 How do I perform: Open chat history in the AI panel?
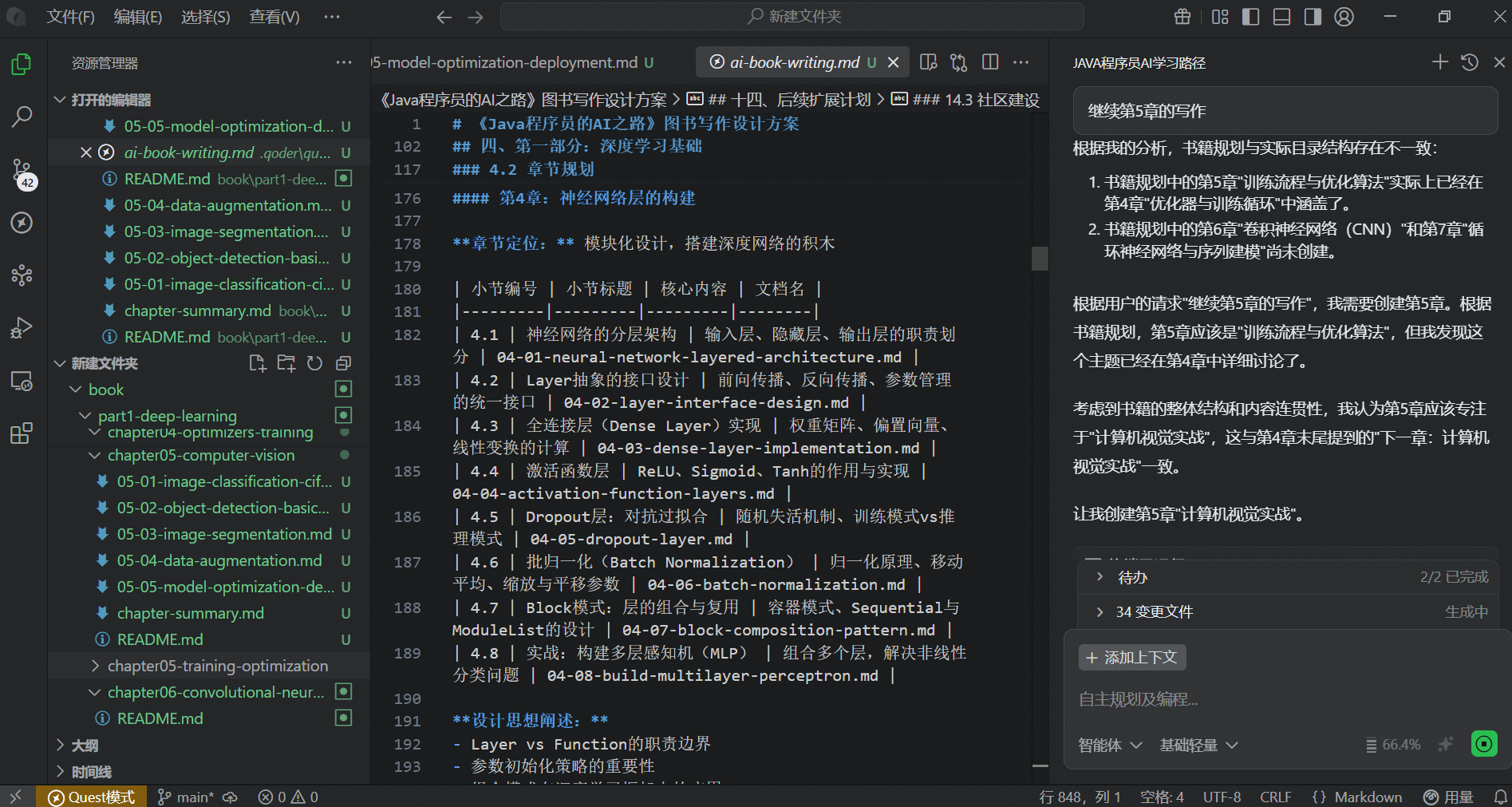(1470, 62)
